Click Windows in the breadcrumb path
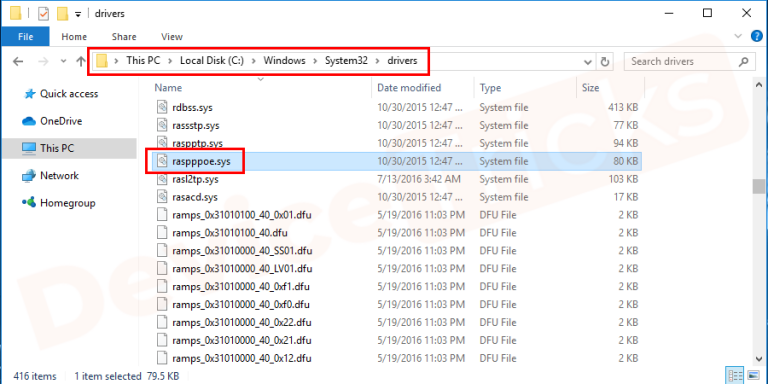768x384 pixels. coord(284,61)
